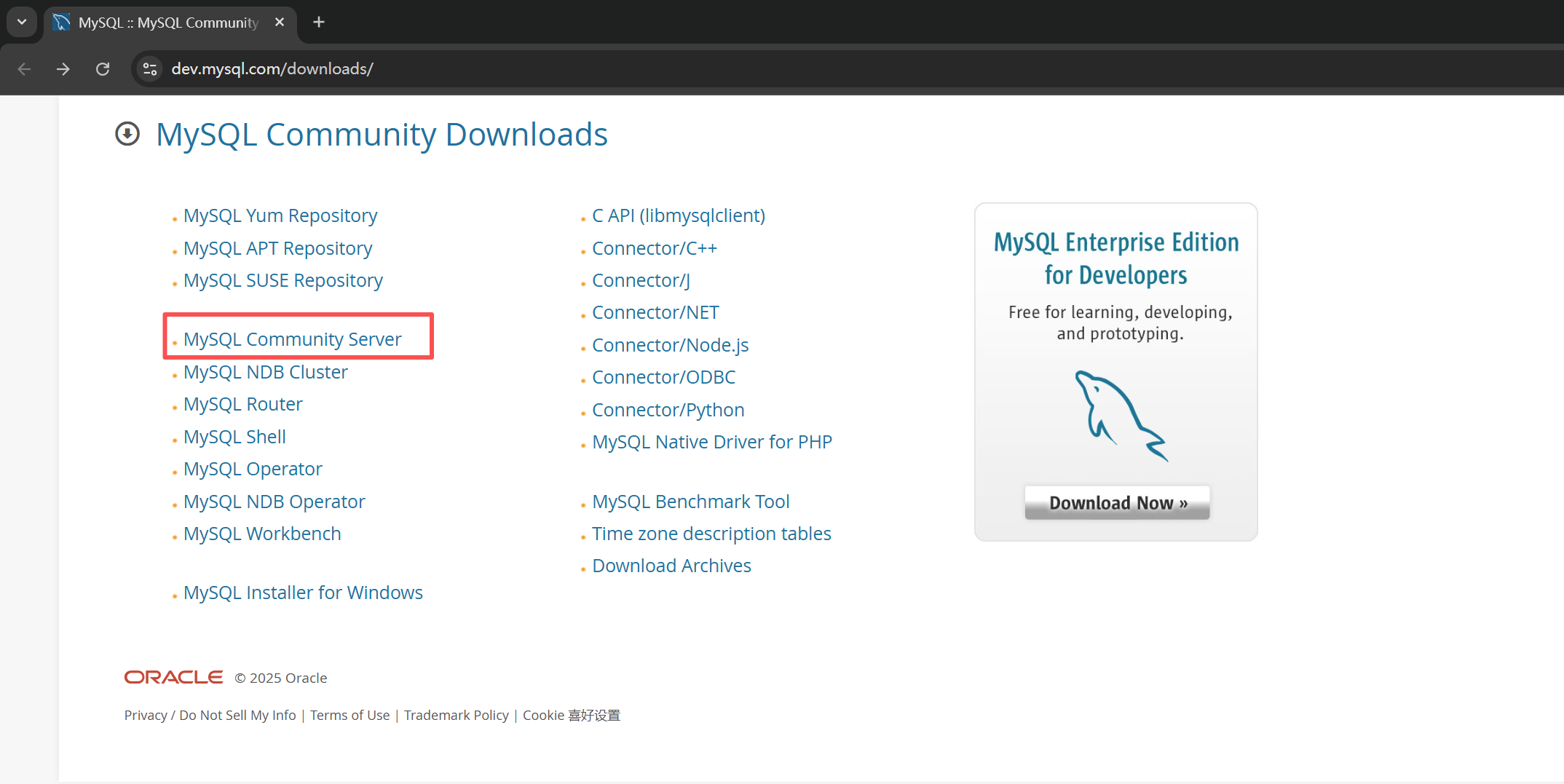Open MySQL Benchmark Tool link
Image resolution: width=1564 pixels, height=784 pixels.
pyautogui.click(x=690, y=502)
